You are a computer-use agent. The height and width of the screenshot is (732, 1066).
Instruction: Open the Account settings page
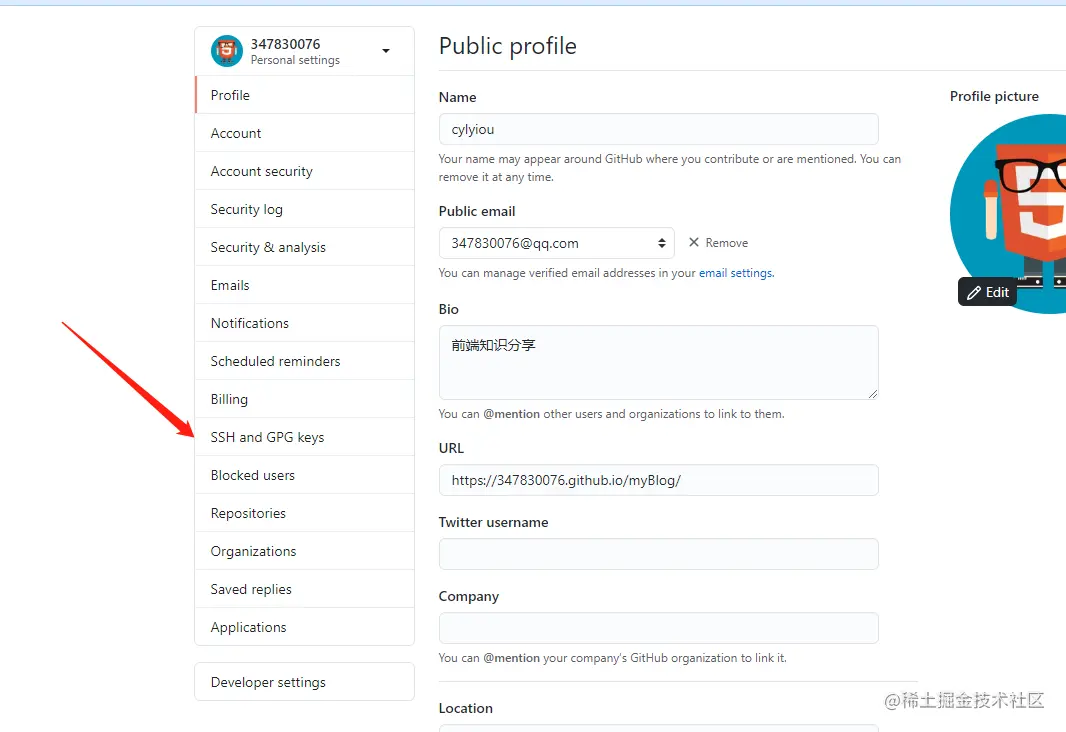click(305, 133)
